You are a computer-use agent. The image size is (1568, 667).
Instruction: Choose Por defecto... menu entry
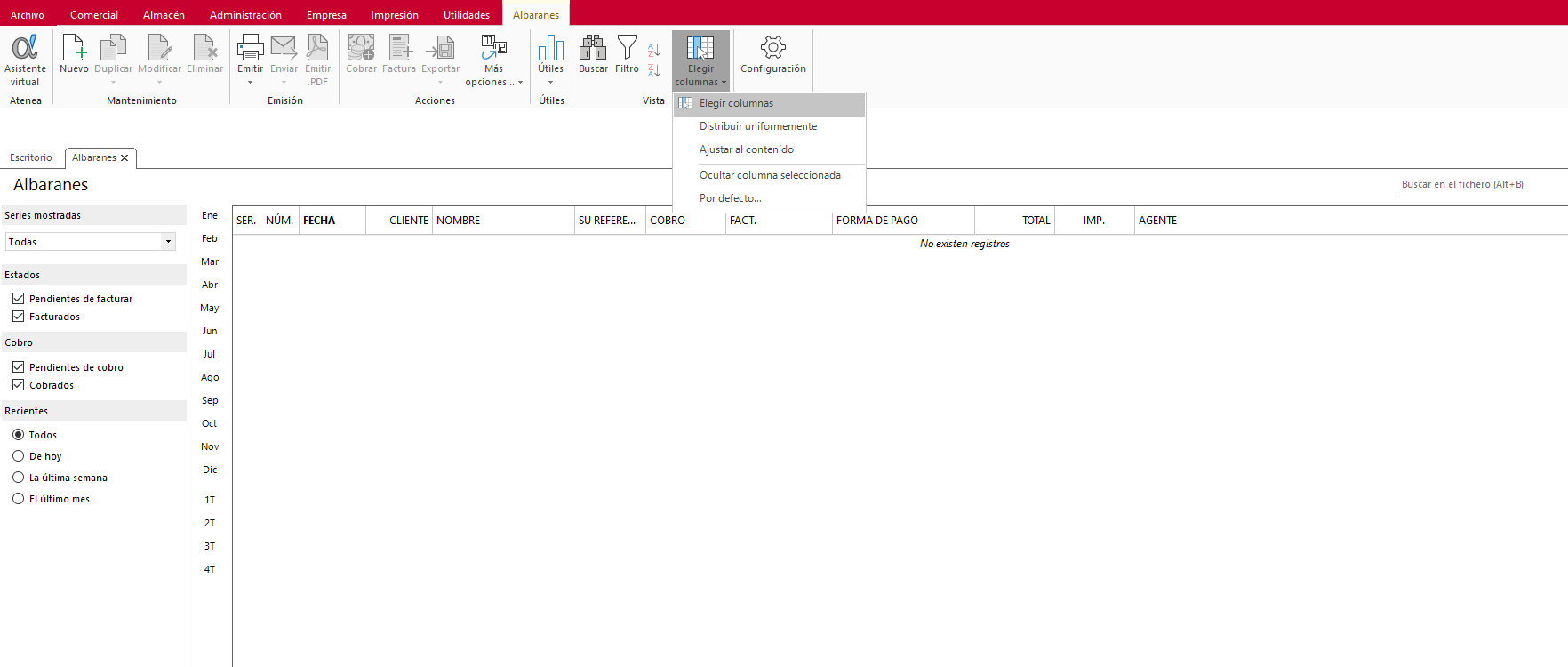click(x=769, y=198)
